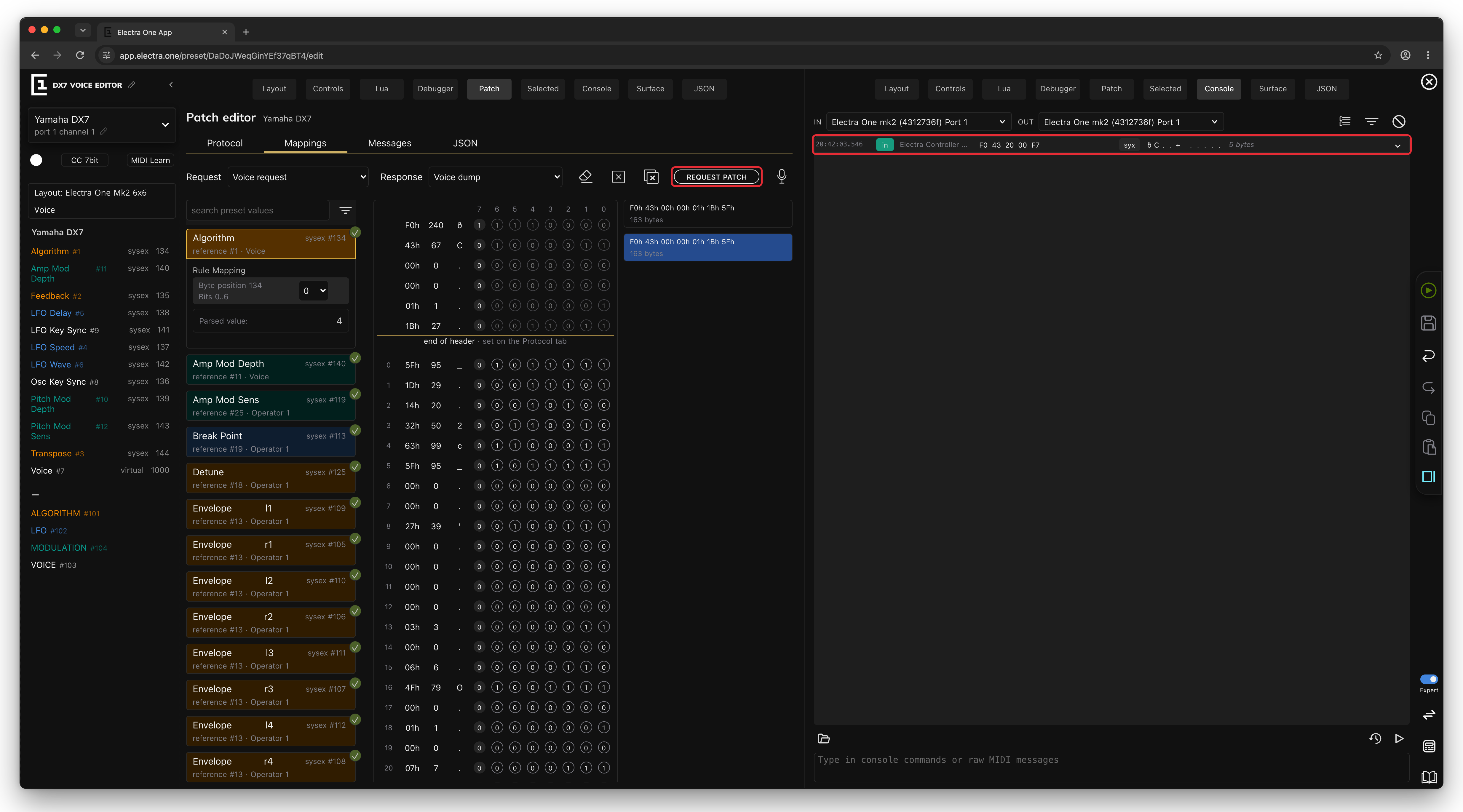Toggle the Expert mode switch
The image size is (1463, 812).
click(1429, 679)
